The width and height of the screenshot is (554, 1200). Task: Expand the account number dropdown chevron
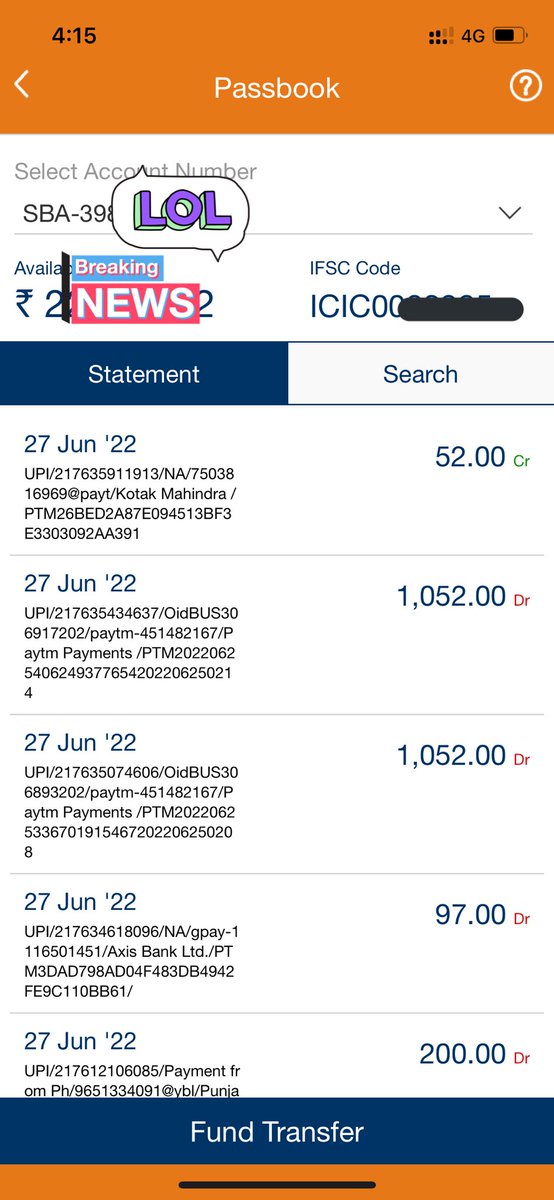click(x=510, y=213)
